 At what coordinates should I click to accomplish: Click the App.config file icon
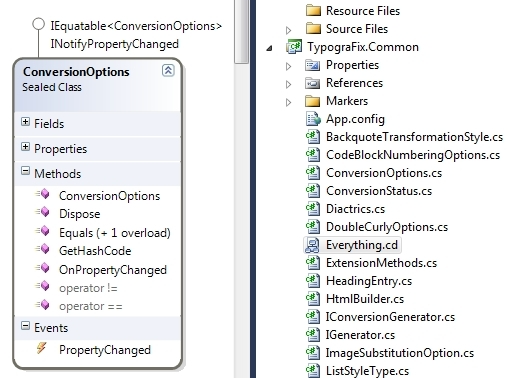(313, 119)
